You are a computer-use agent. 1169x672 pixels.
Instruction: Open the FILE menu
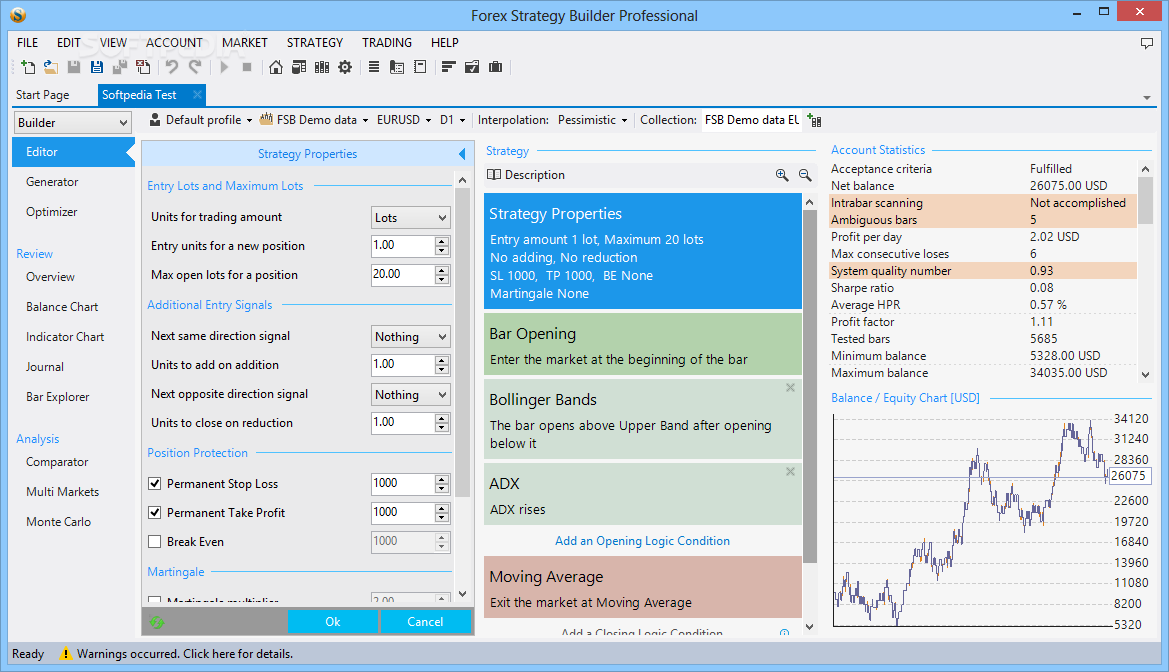coord(28,43)
